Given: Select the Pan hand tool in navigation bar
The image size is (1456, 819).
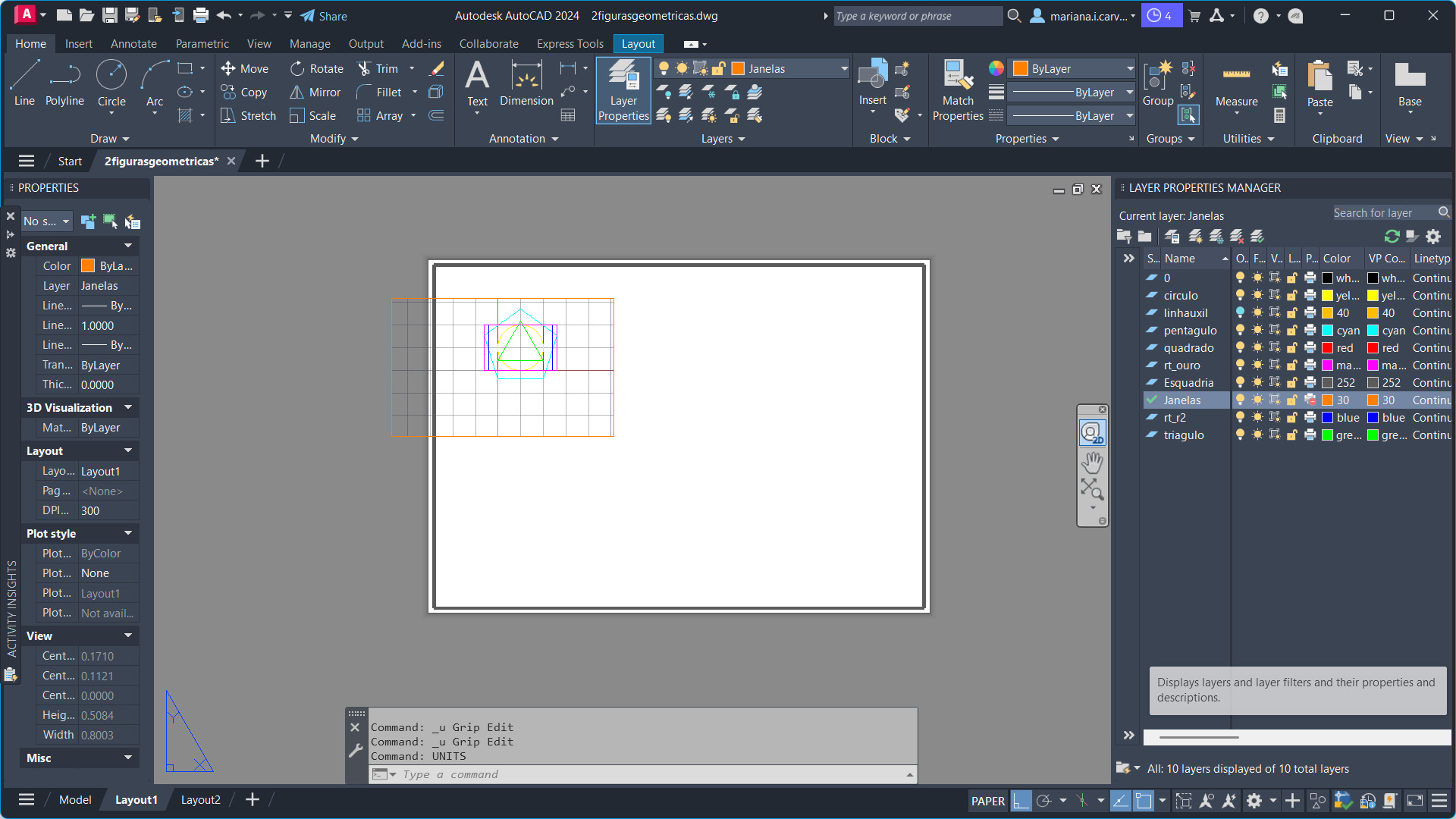Looking at the screenshot, I should [x=1092, y=462].
